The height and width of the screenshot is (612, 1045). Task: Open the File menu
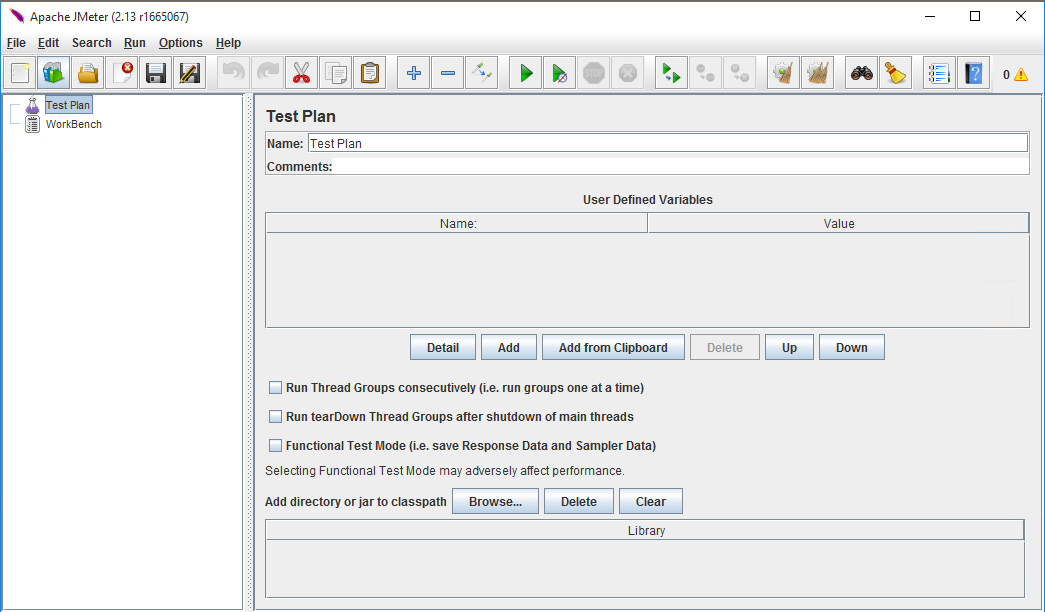pyautogui.click(x=16, y=43)
